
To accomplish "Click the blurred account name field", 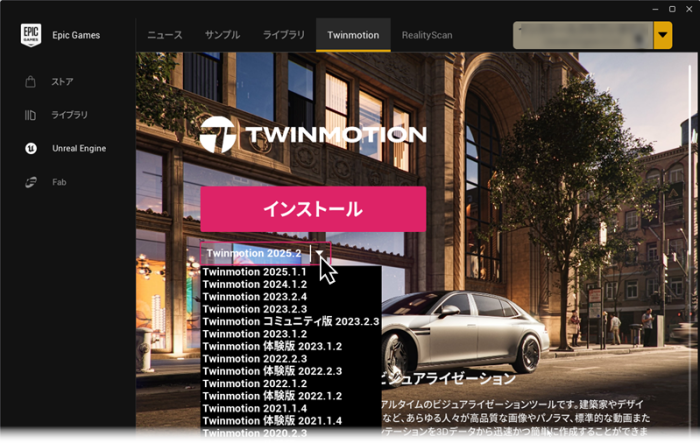I will click(582, 36).
